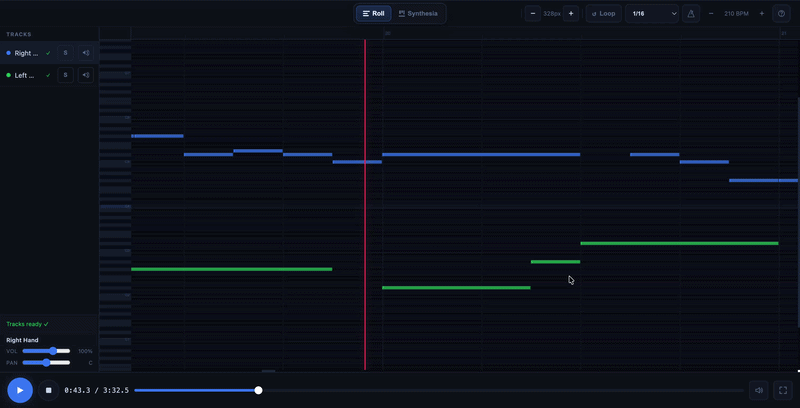800x408 pixels.
Task: Enter fullscreen mode with the expand icon
Action: [x=783, y=390]
